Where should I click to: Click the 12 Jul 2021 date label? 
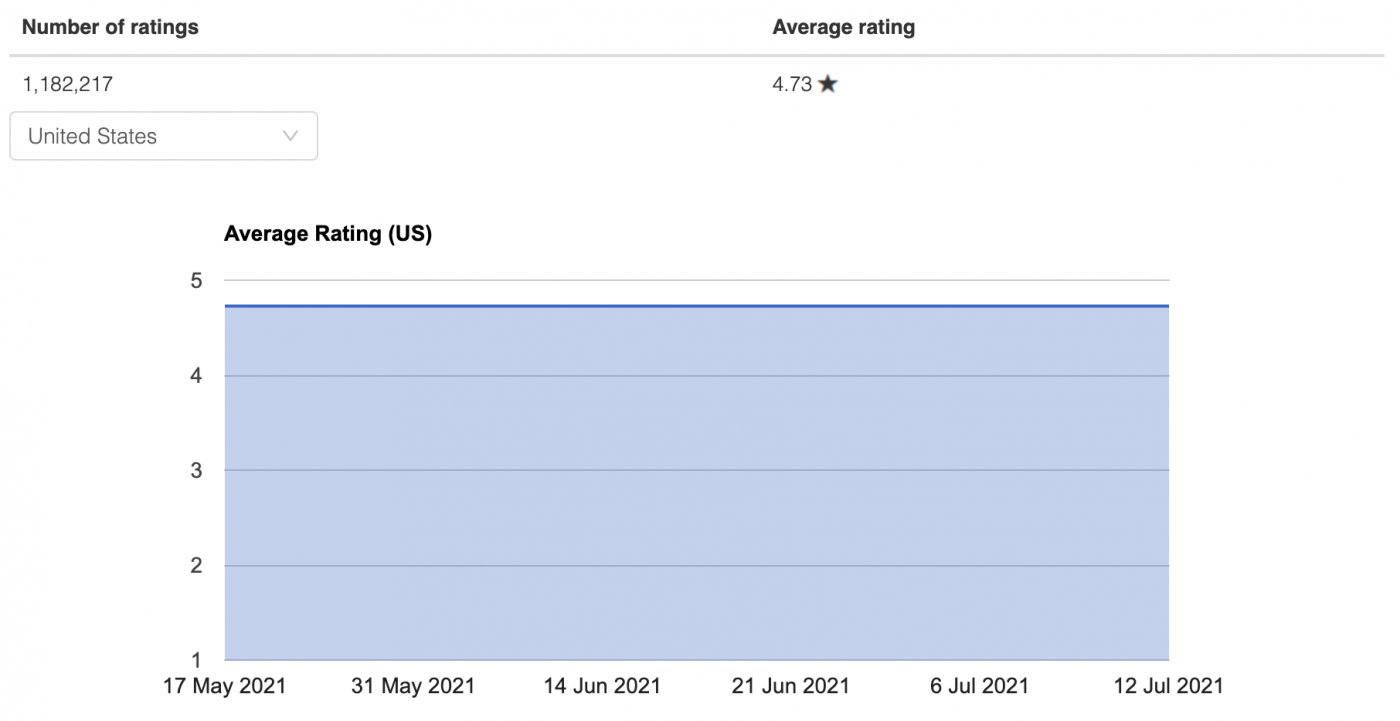click(x=1167, y=686)
